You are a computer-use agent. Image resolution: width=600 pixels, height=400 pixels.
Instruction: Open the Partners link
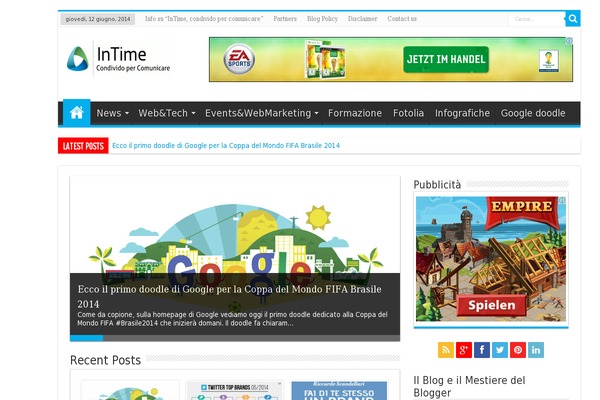point(285,19)
